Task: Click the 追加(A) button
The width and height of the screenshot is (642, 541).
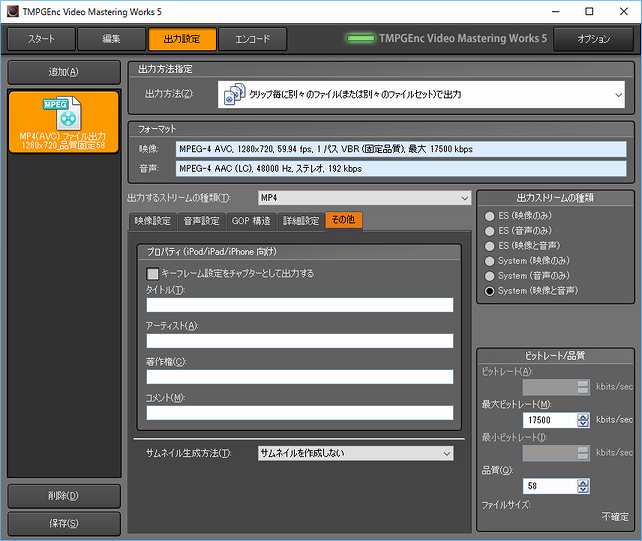Action: tap(64, 72)
